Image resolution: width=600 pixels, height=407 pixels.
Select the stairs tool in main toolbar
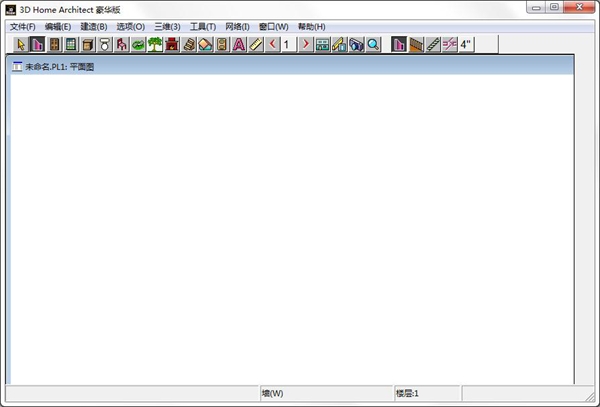click(189, 44)
